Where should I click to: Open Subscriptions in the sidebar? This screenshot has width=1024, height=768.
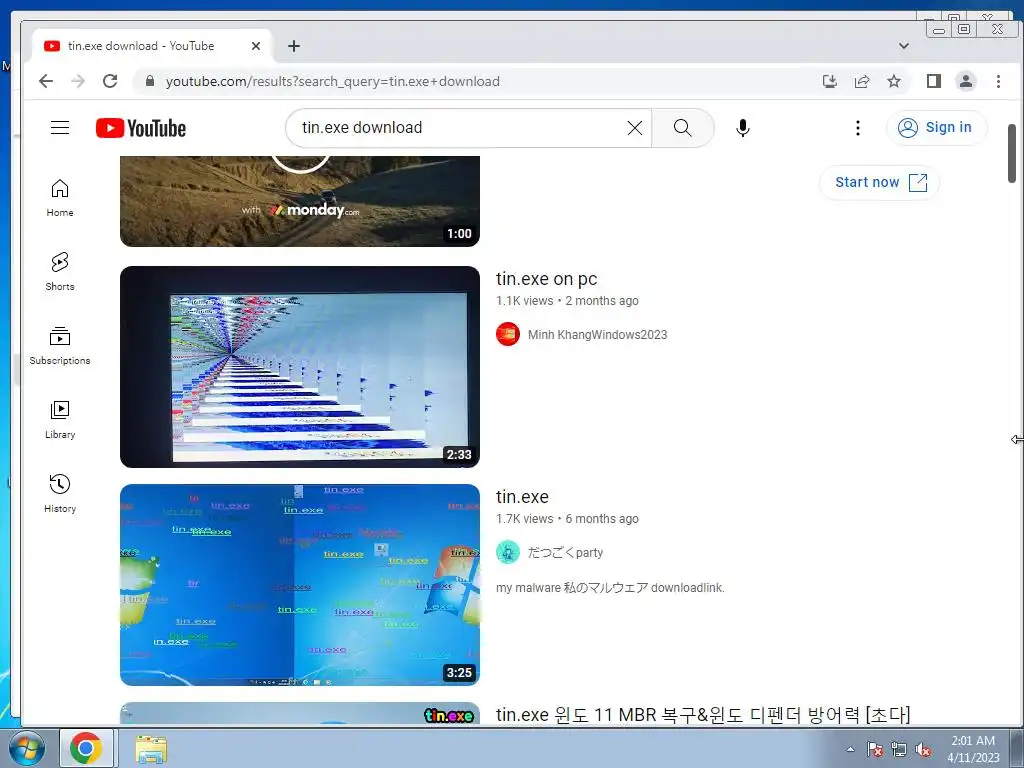60,345
